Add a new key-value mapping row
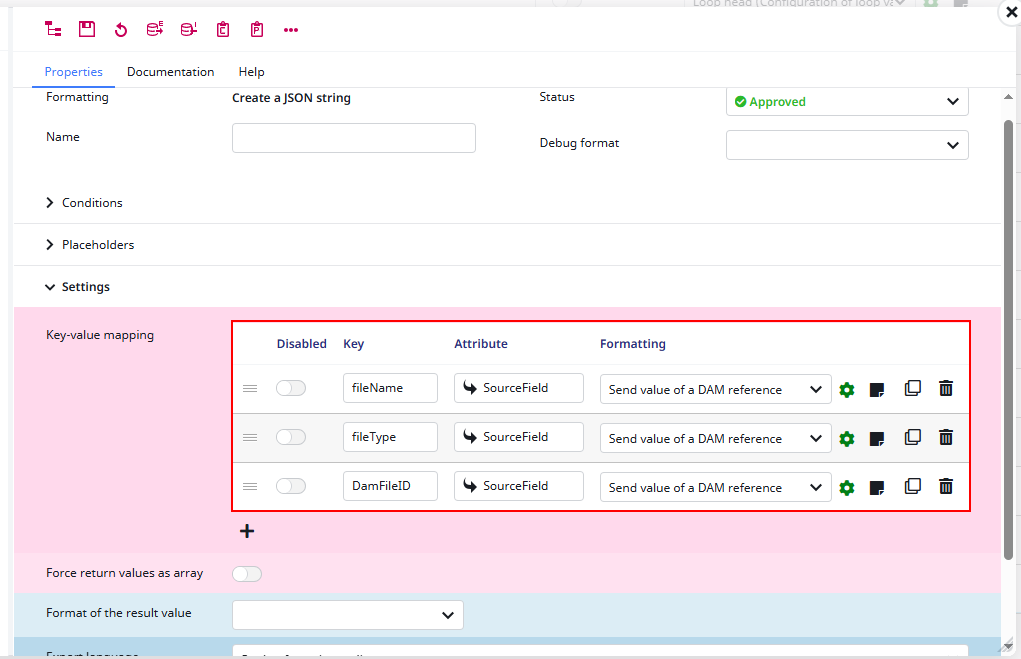The height and width of the screenshot is (659, 1021). pos(247,531)
